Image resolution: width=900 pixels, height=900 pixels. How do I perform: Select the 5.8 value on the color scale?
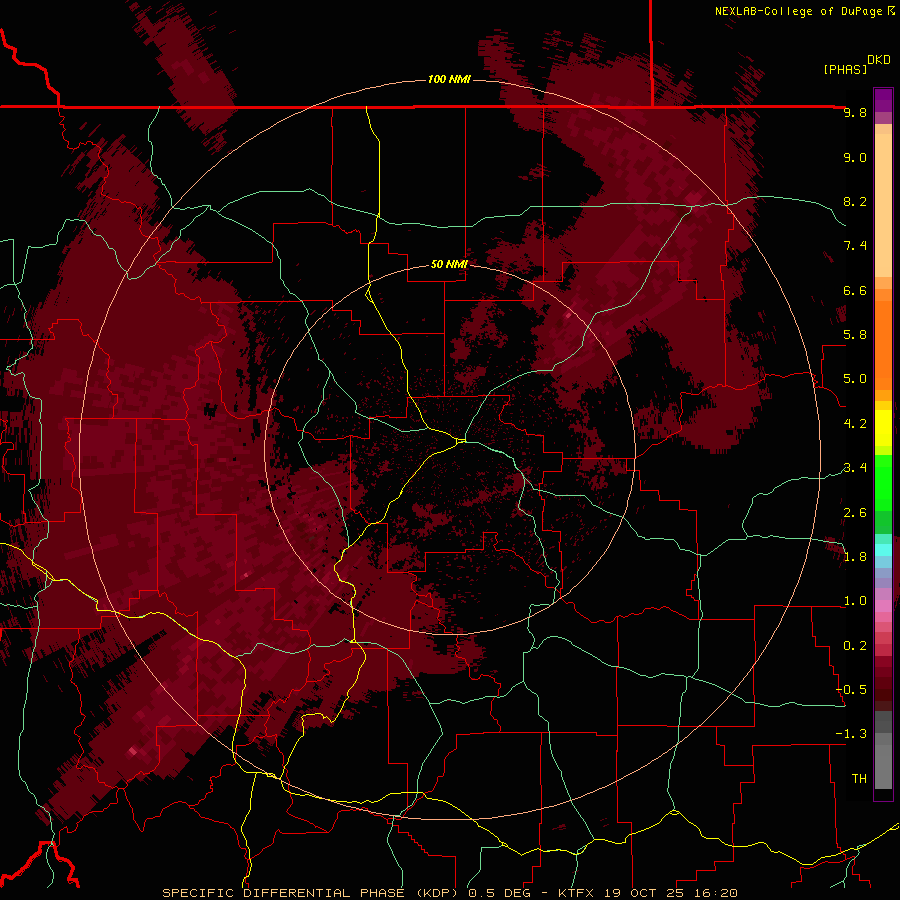click(855, 335)
